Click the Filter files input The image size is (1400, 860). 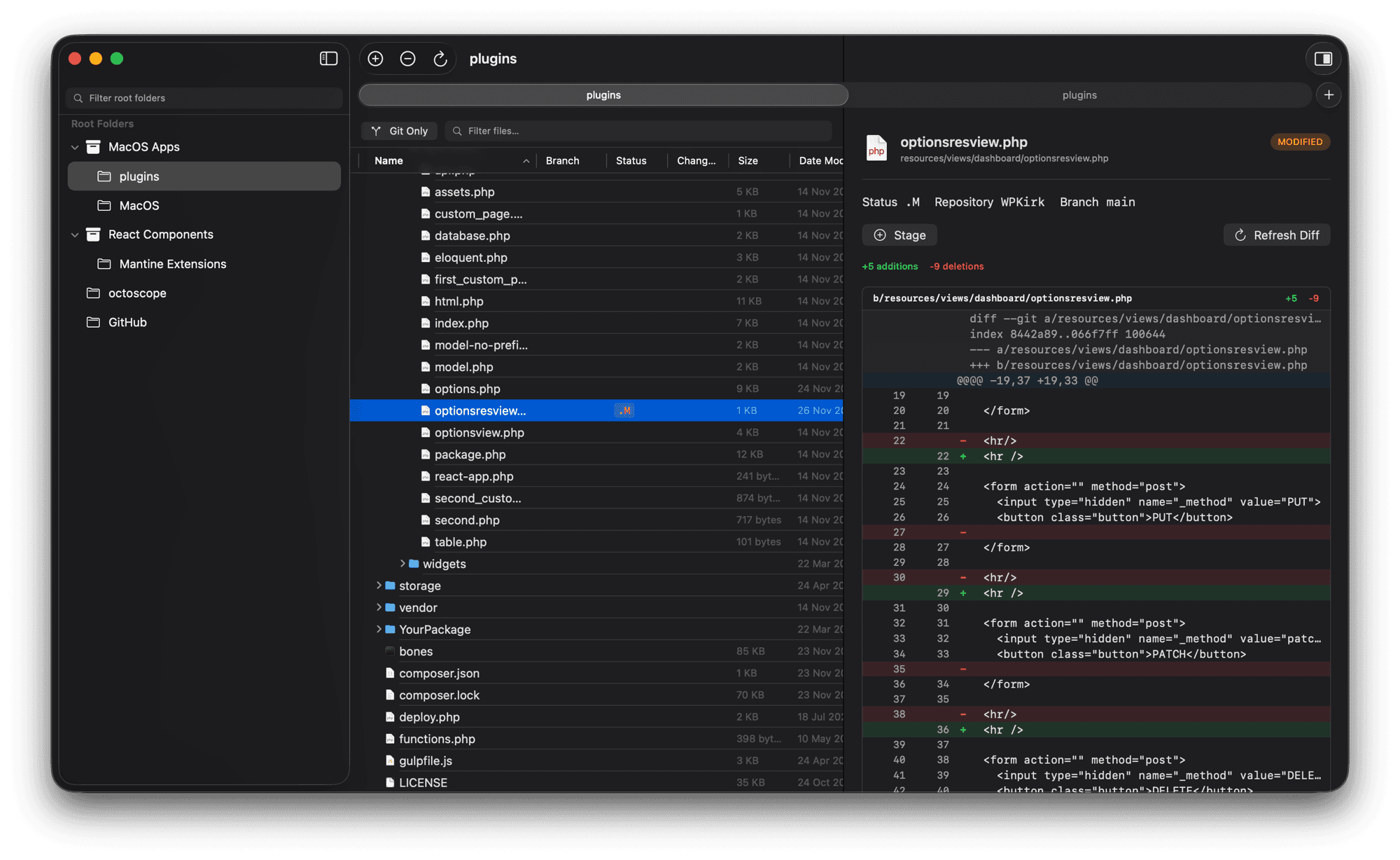click(638, 131)
